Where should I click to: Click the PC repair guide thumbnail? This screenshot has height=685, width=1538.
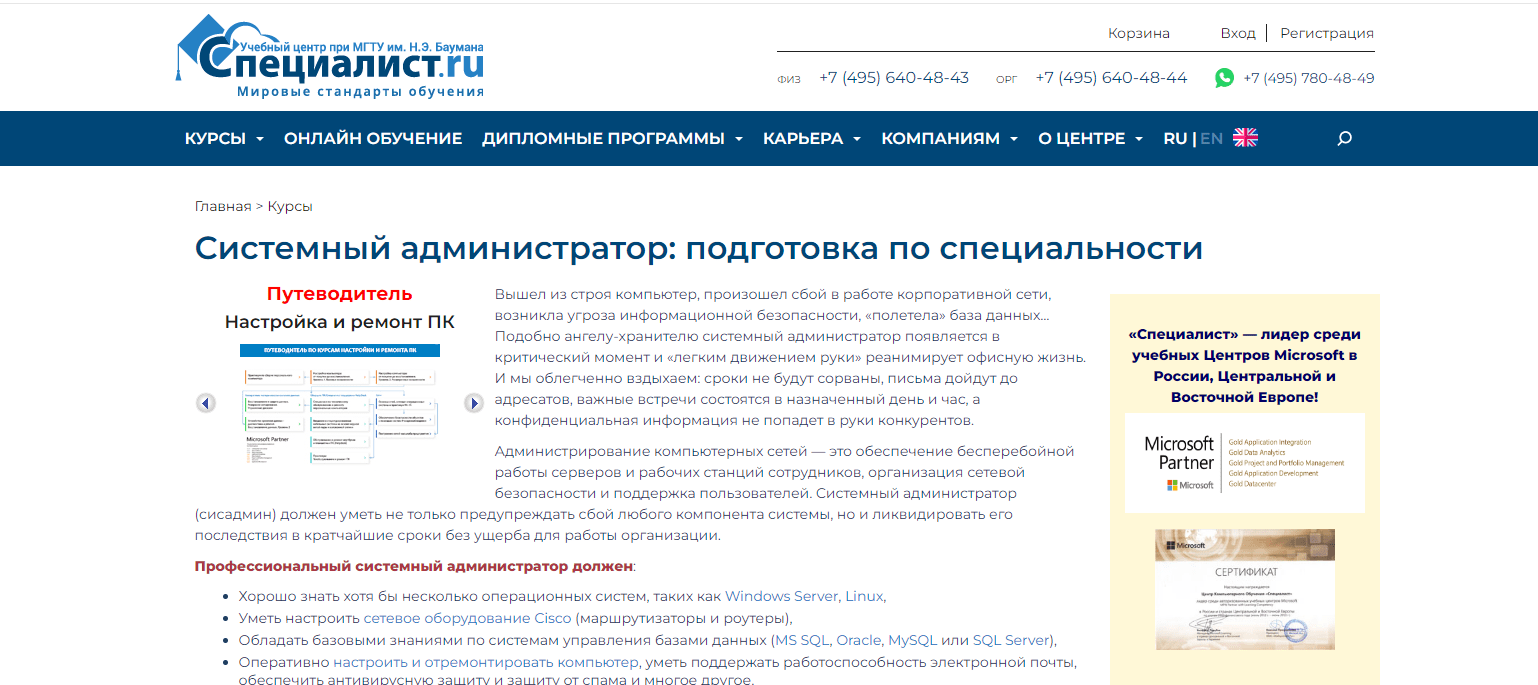coord(340,405)
